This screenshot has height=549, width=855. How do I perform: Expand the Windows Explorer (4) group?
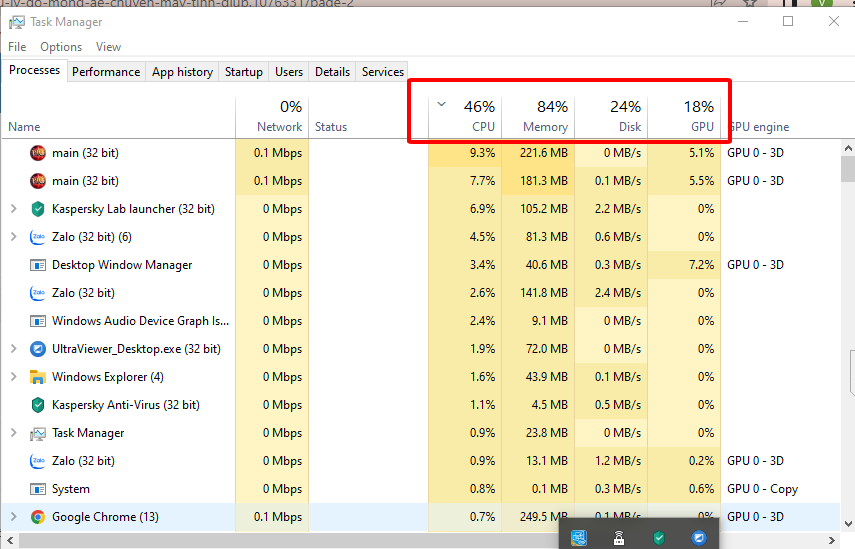[13, 377]
